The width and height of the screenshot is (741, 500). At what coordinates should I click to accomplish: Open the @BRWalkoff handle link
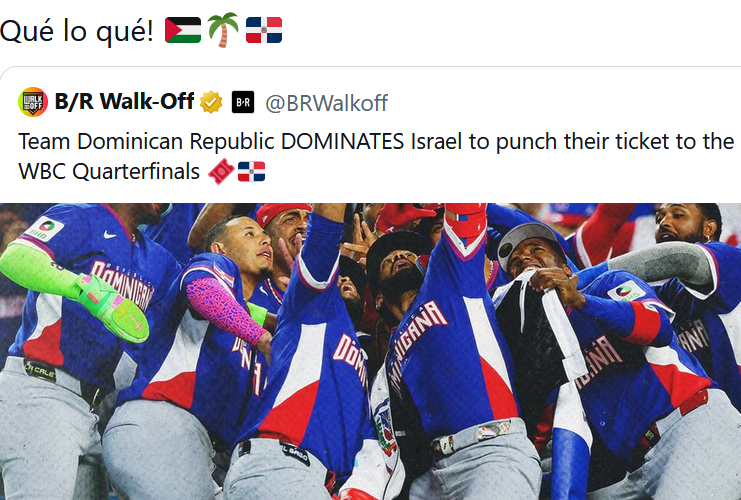tap(326, 102)
